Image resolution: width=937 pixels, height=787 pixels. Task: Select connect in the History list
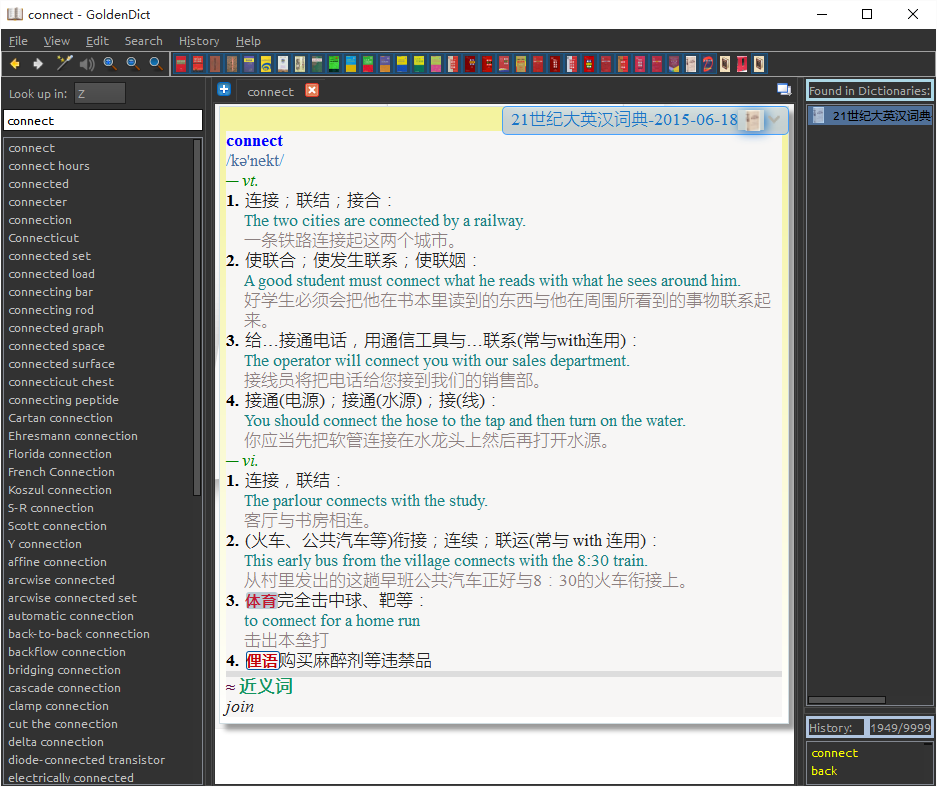[834, 753]
